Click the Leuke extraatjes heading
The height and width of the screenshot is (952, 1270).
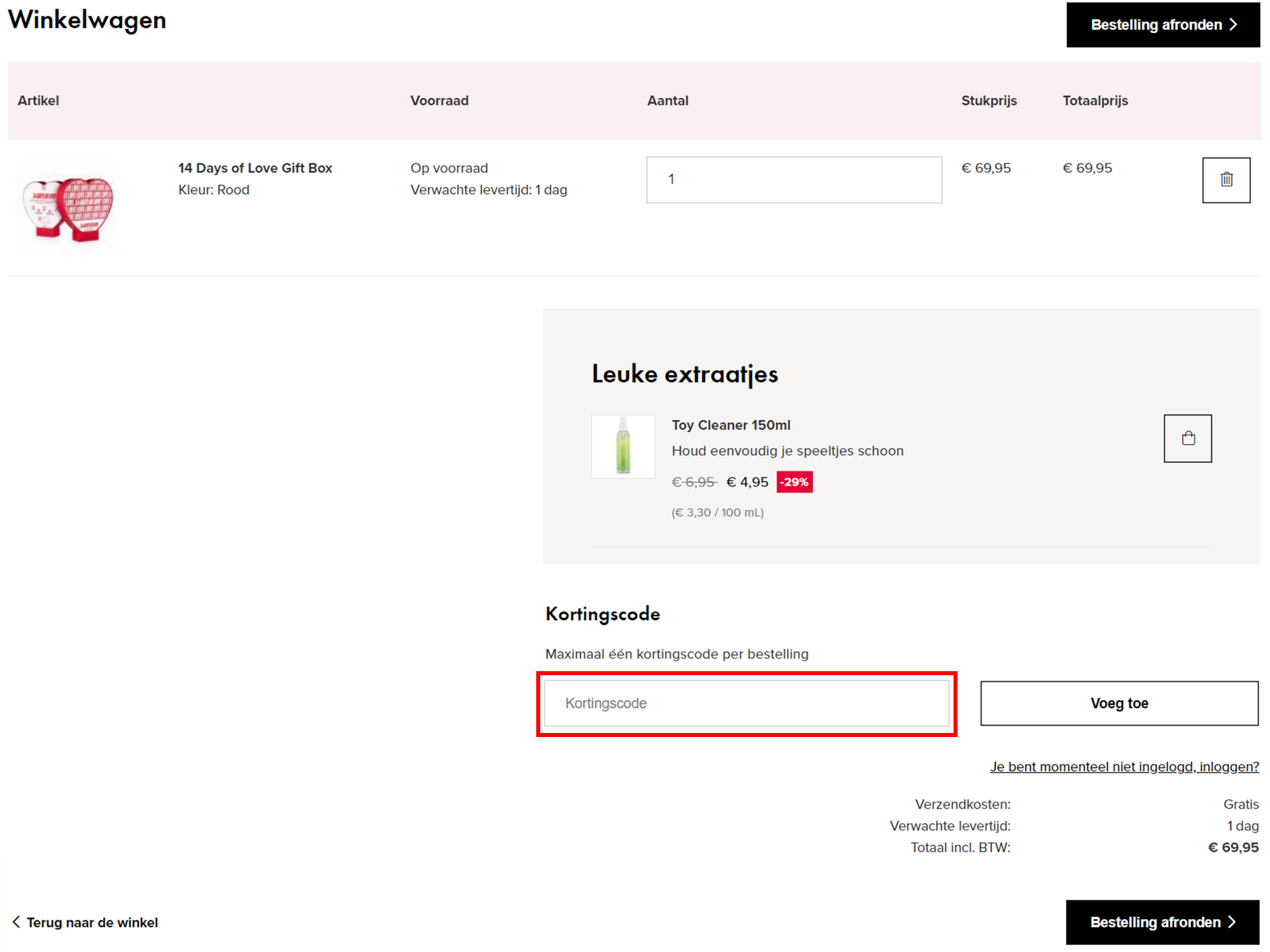tap(685, 374)
